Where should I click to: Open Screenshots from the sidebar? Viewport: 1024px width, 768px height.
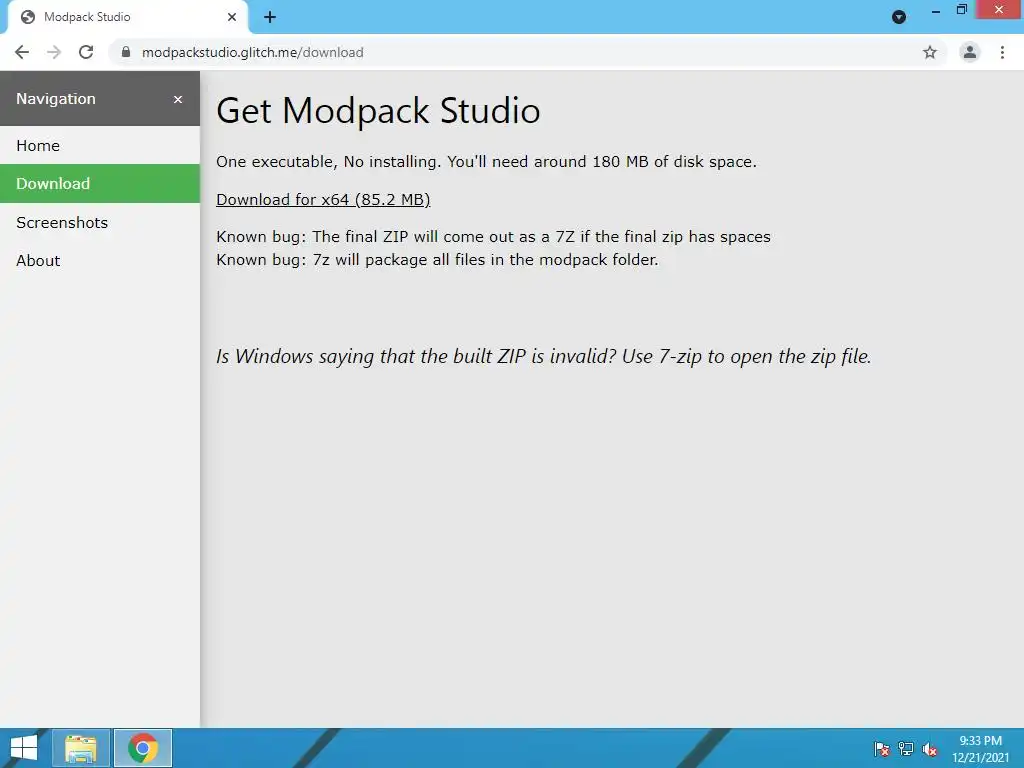point(100,222)
